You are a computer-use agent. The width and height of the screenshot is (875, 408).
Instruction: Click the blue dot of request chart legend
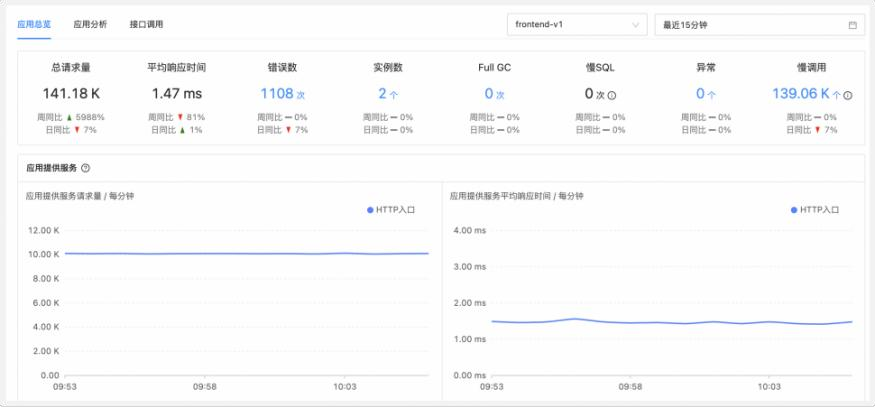coord(370,210)
